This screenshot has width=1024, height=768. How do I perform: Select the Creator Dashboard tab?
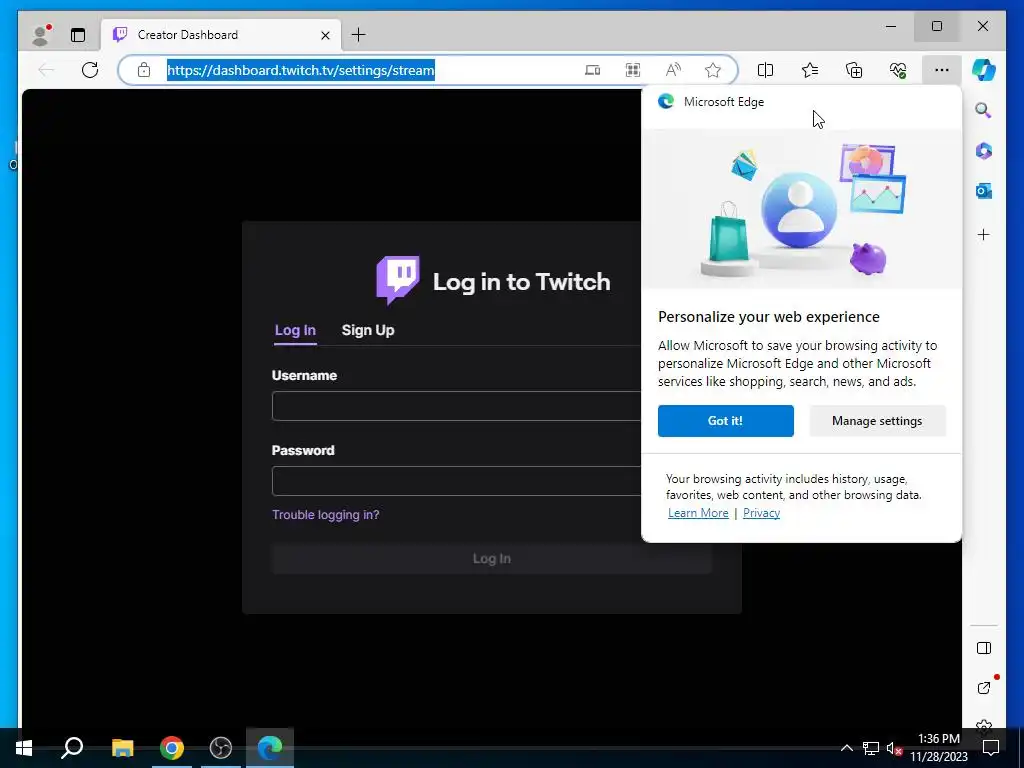221,35
